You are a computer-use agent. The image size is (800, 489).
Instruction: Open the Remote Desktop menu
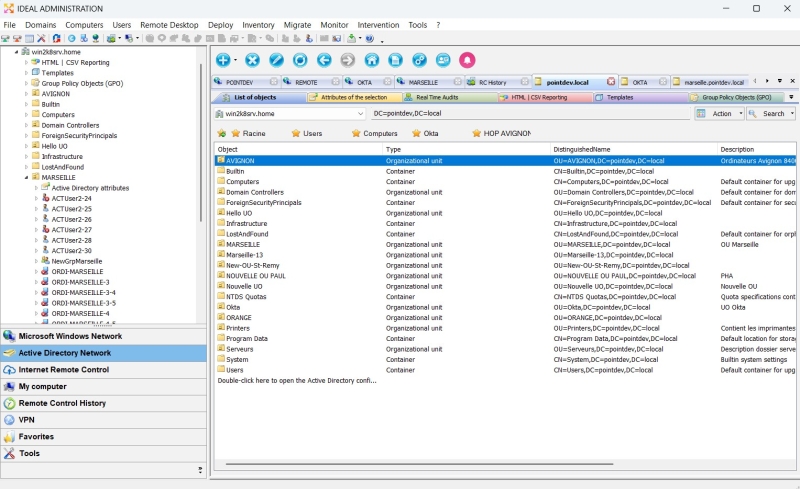pos(168,24)
